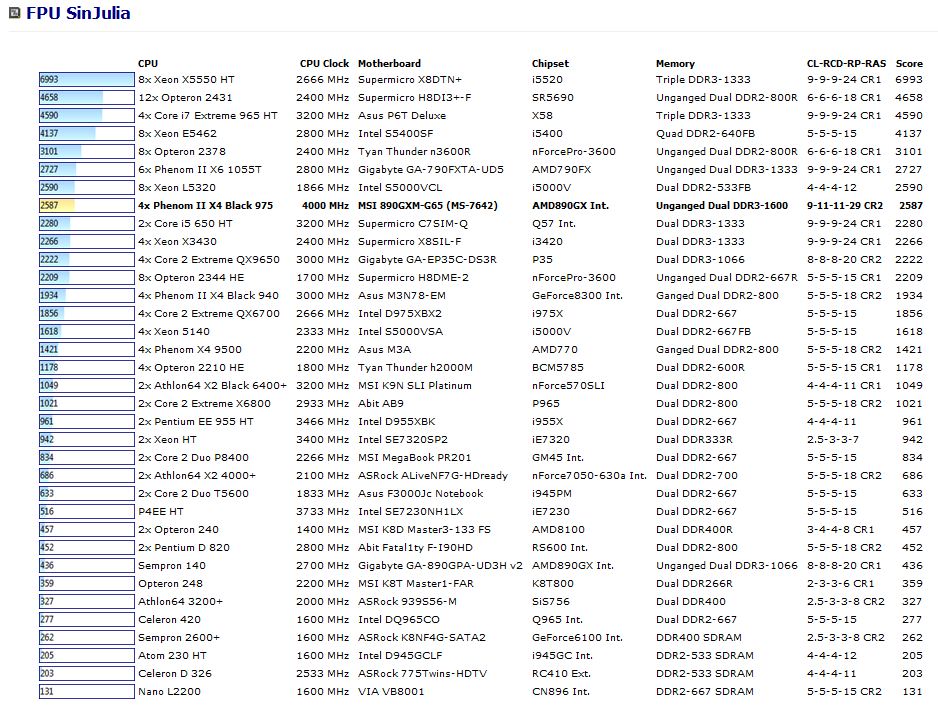Click the Nano L2200 entry

169,691
